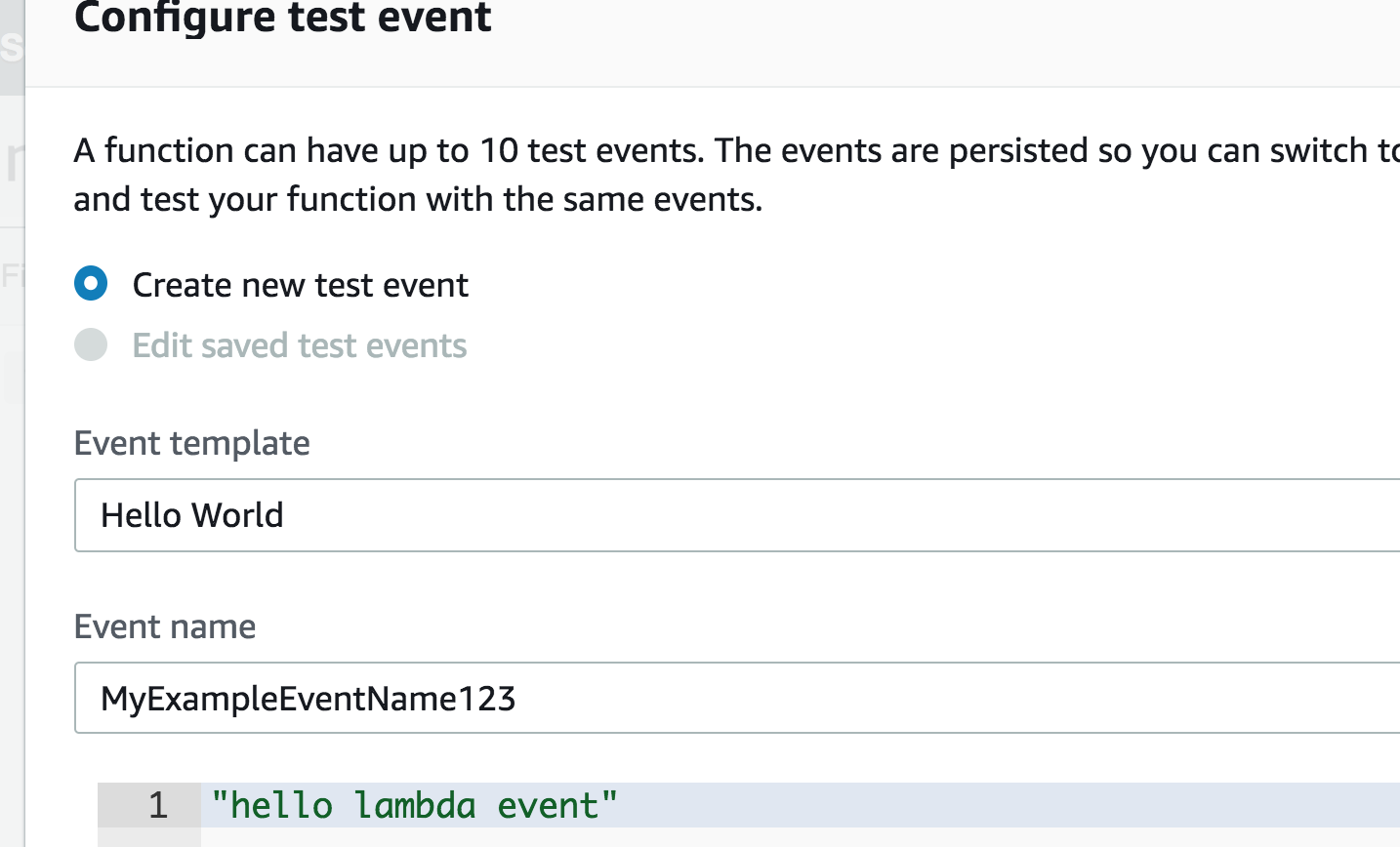Focus the Event template combo box
The height and width of the screenshot is (847, 1400).
(x=683, y=515)
